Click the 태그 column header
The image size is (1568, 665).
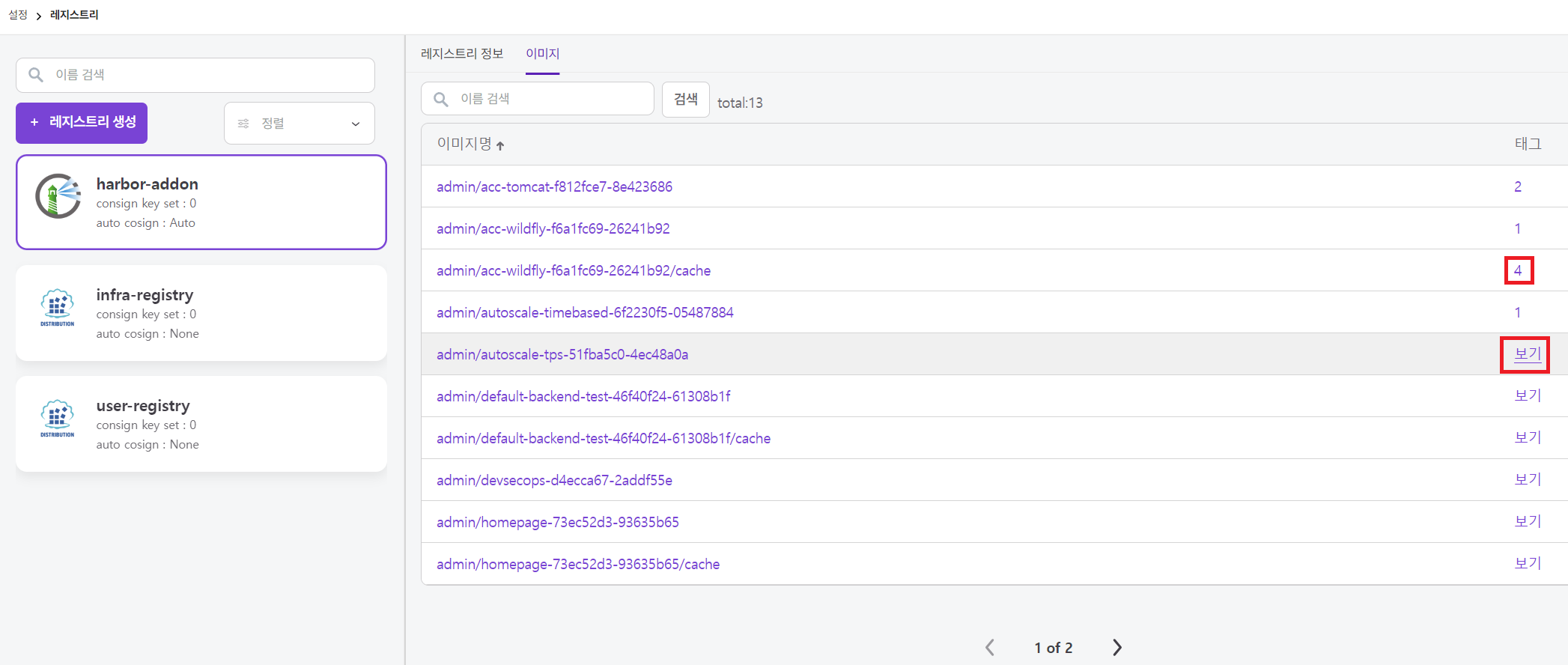[x=1528, y=144]
